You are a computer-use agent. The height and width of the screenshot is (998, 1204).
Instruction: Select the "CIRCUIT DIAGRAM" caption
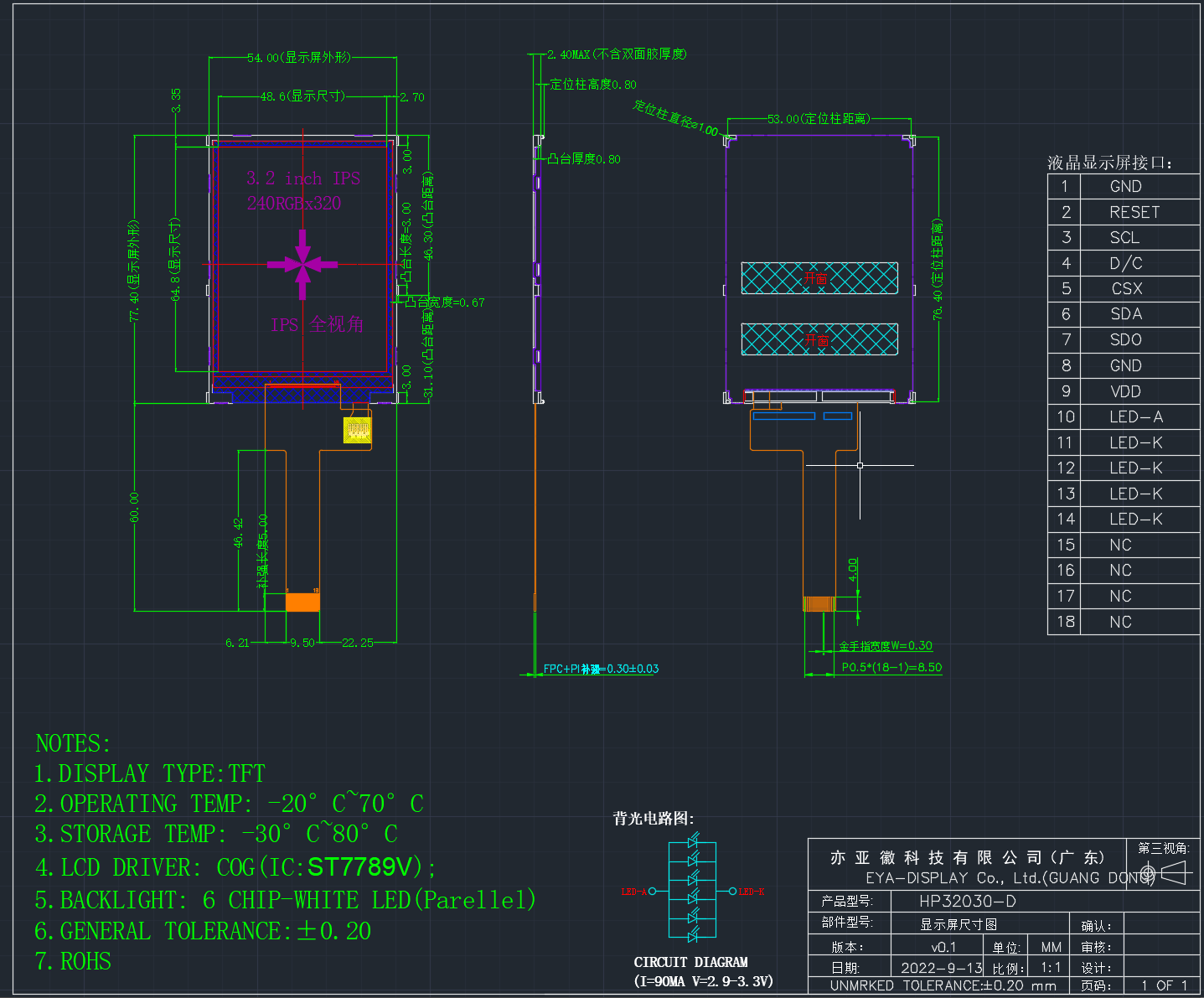[x=691, y=963]
